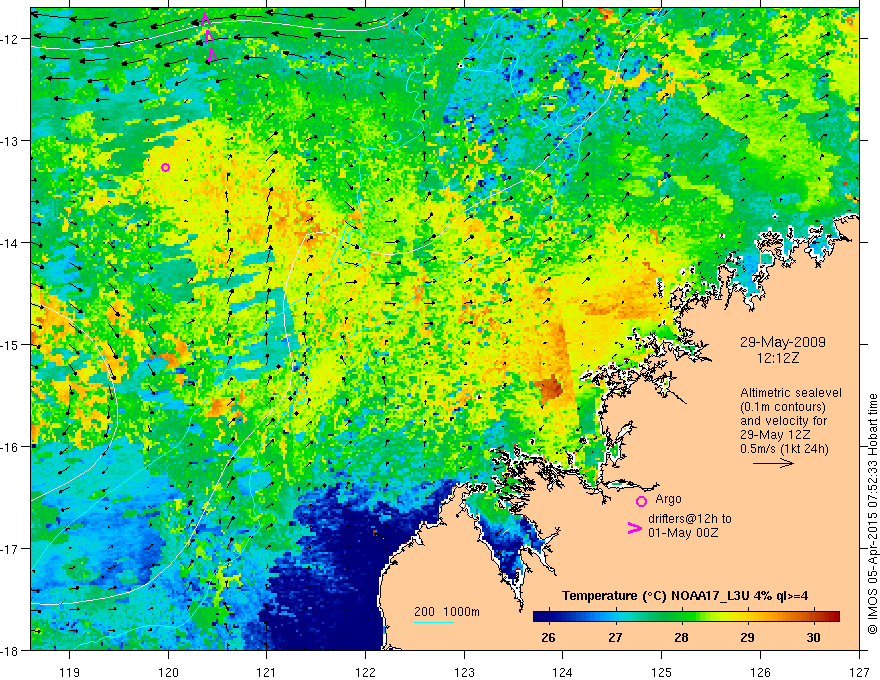
Task: Click the "01-May 00Z" legend text
Action: (683, 532)
